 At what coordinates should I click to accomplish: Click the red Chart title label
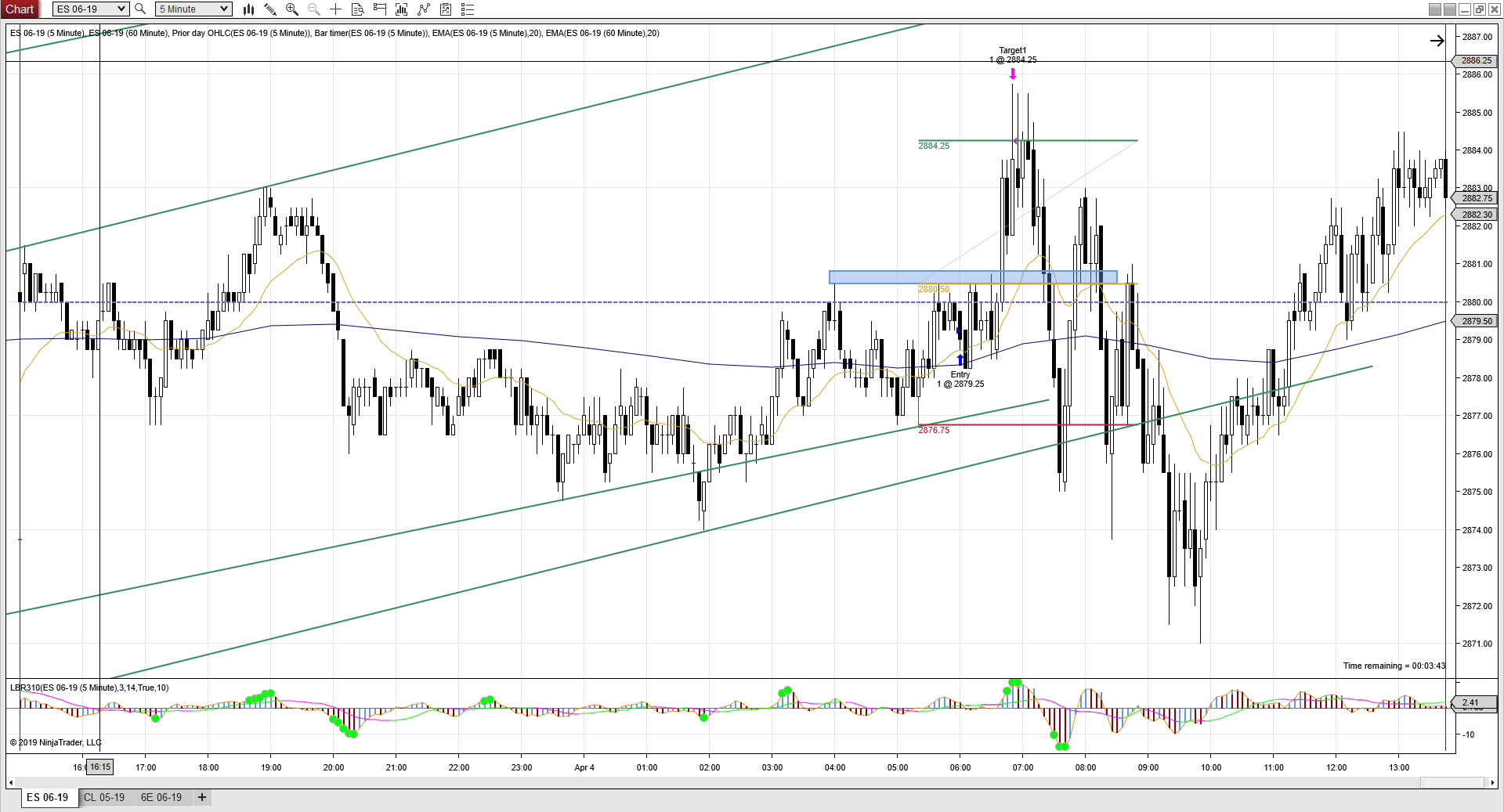[20, 9]
